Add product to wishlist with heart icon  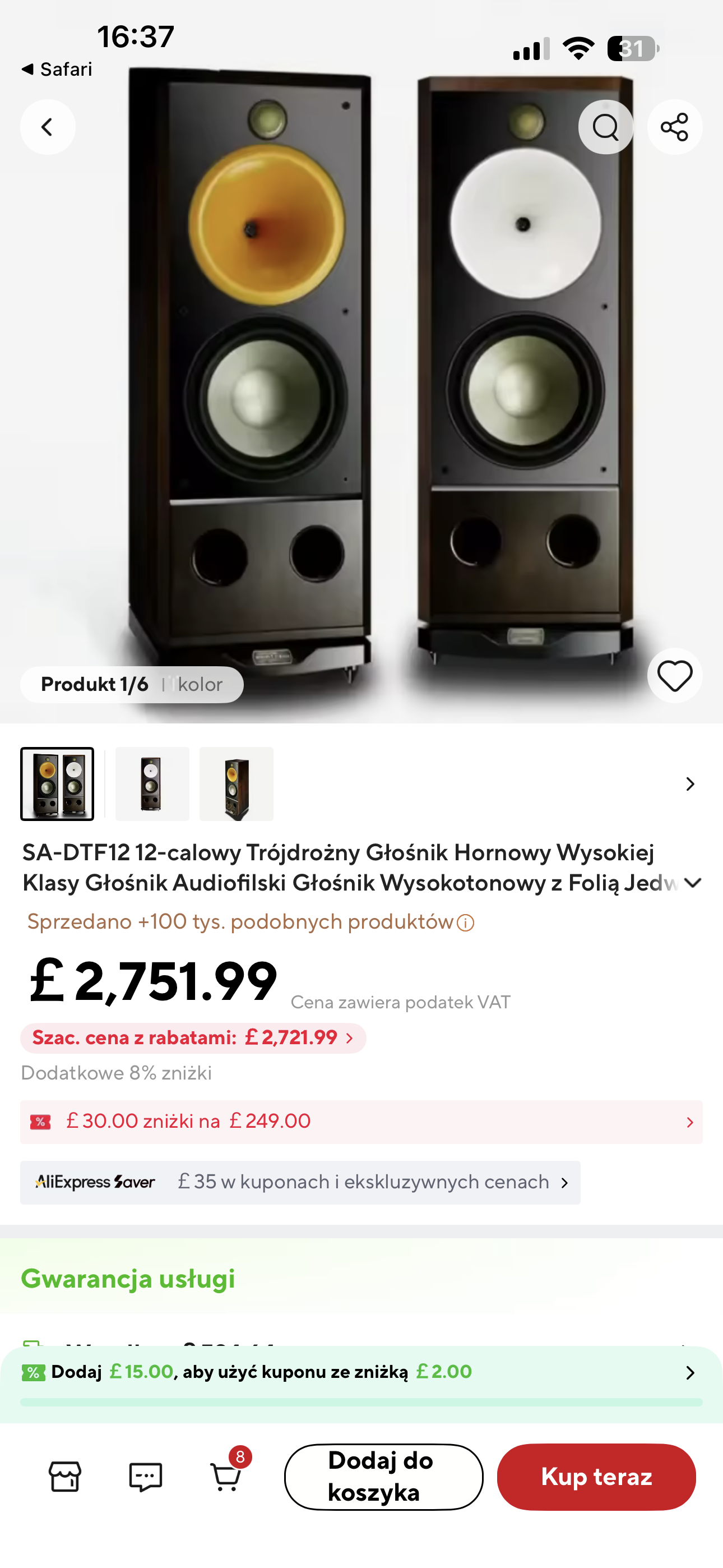click(x=674, y=676)
